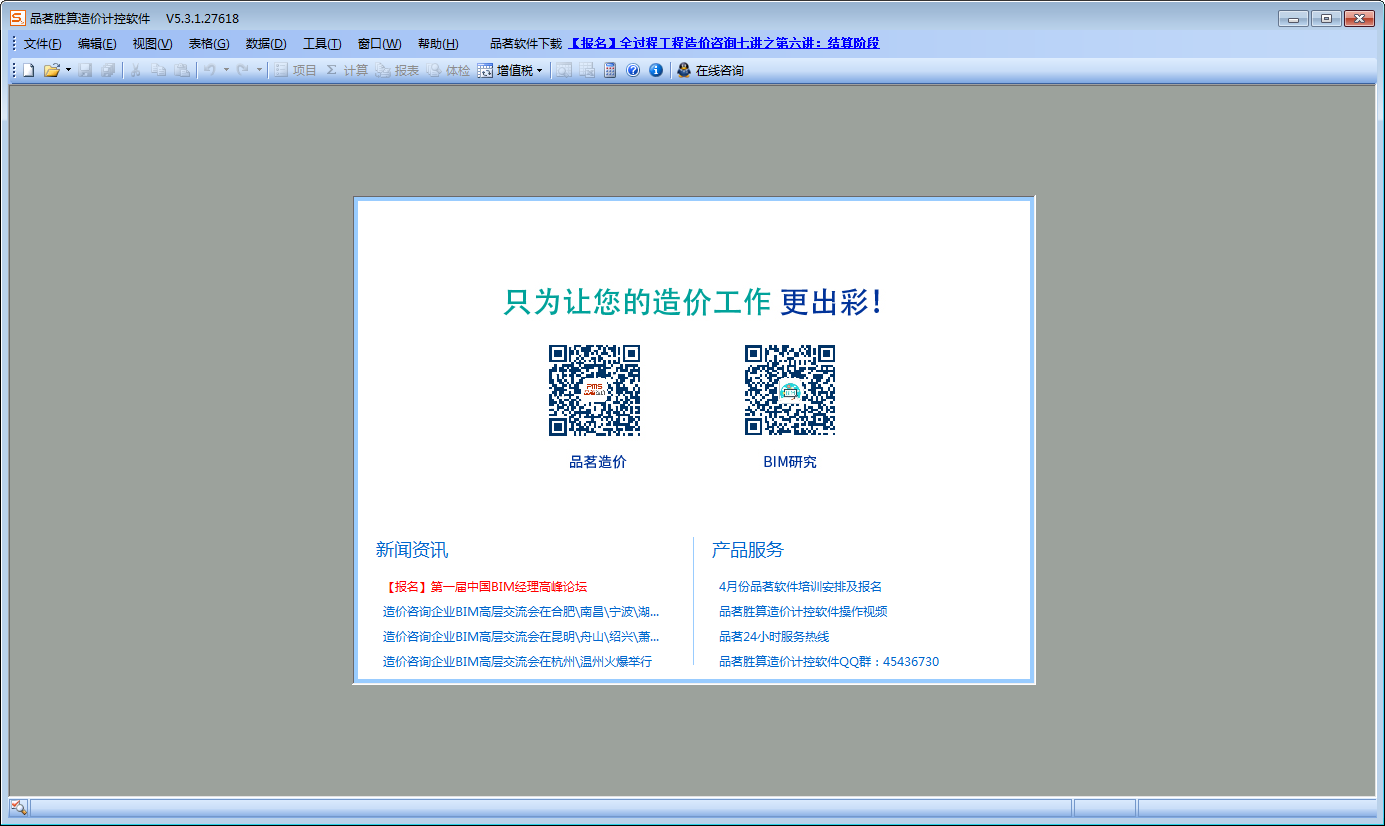Open 品茗24小时服务热线 link
Image resolution: width=1385 pixels, height=826 pixels.
[774, 637]
